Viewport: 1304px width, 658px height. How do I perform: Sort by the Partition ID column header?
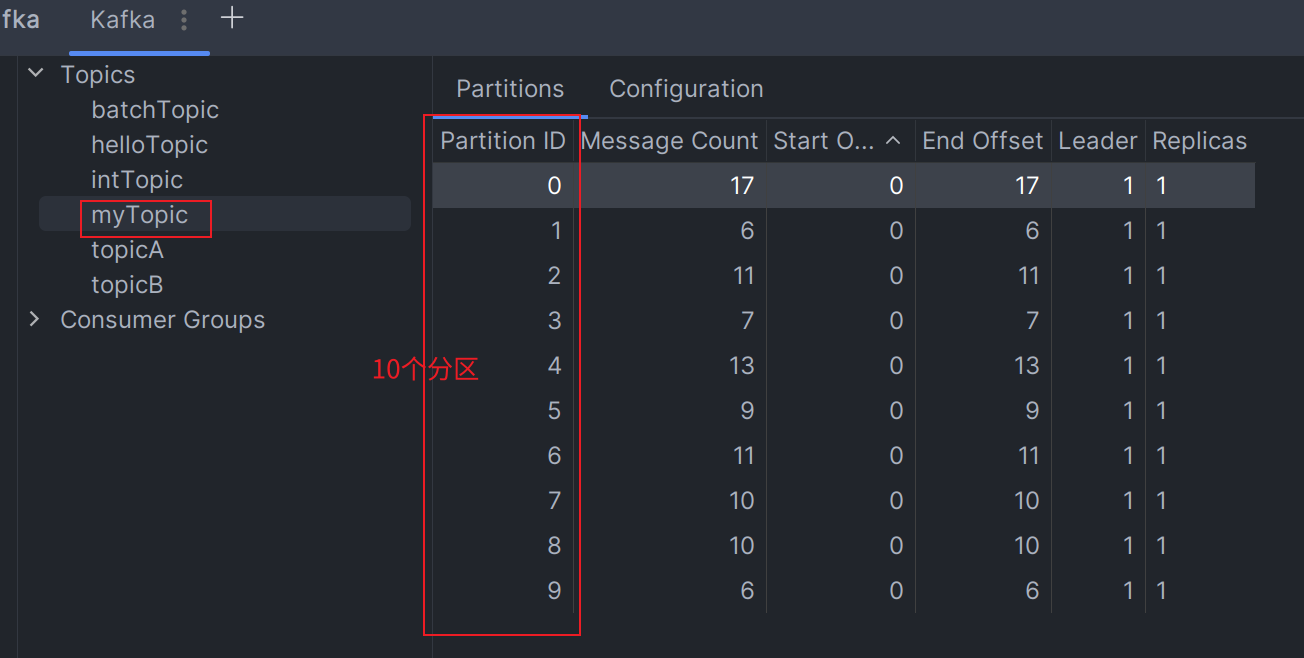503,142
